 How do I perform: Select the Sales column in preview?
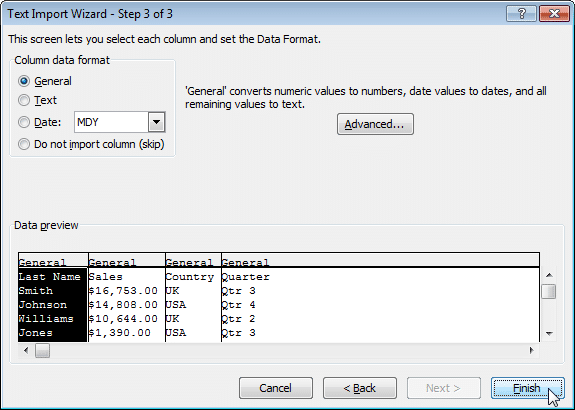coord(127,298)
